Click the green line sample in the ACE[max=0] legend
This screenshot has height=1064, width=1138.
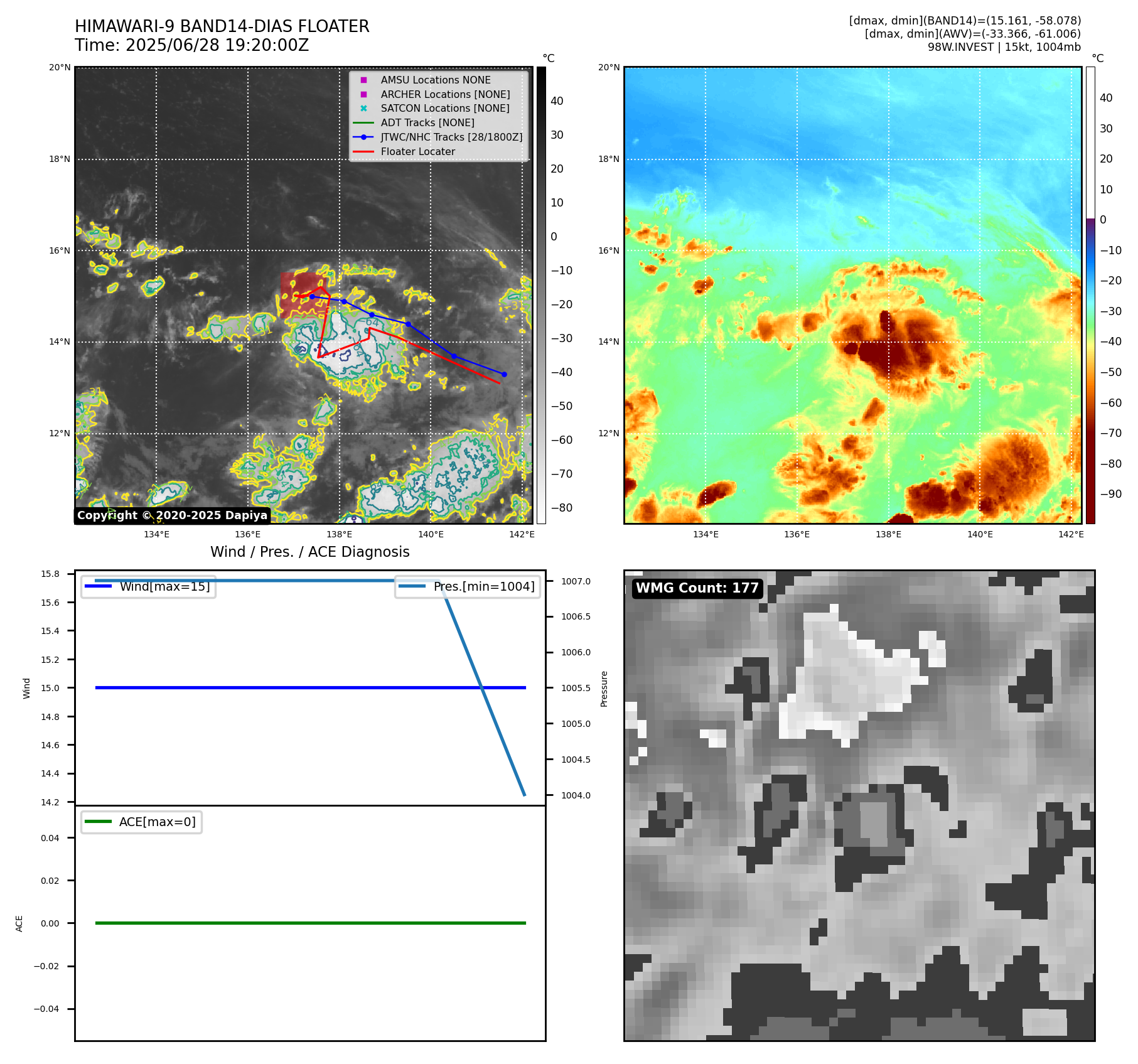(x=98, y=822)
